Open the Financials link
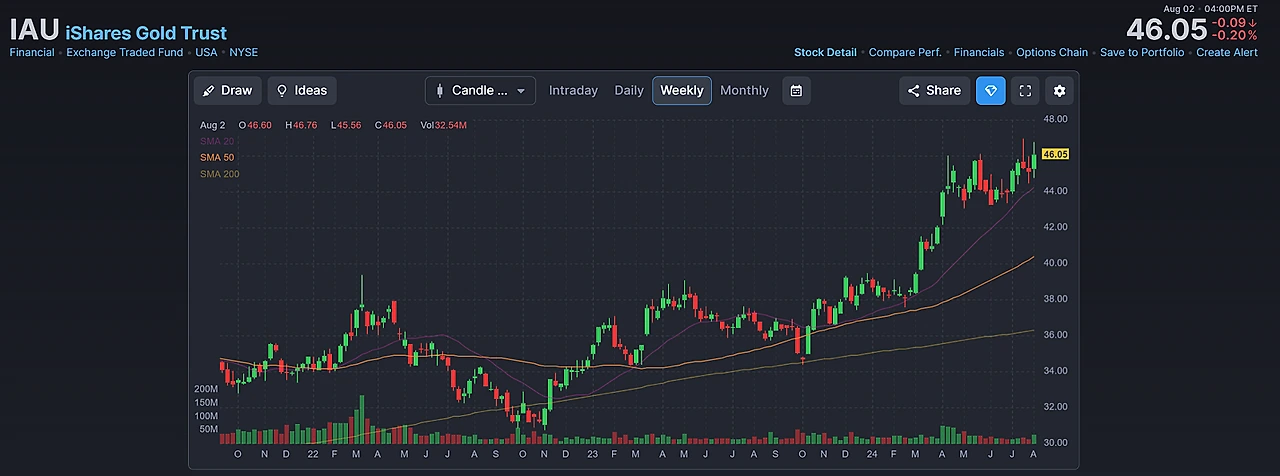This screenshot has width=1280, height=476. (979, 52)
